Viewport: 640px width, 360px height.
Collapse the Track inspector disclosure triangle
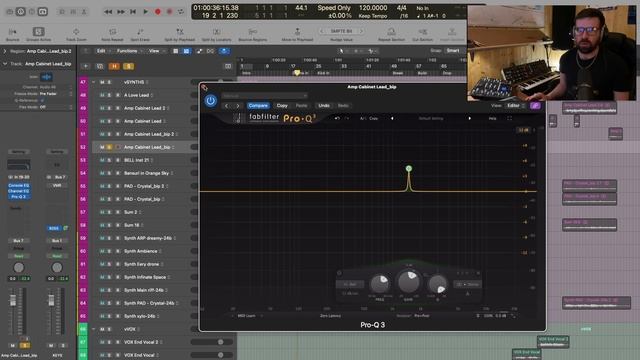click(x=5, y=64)
